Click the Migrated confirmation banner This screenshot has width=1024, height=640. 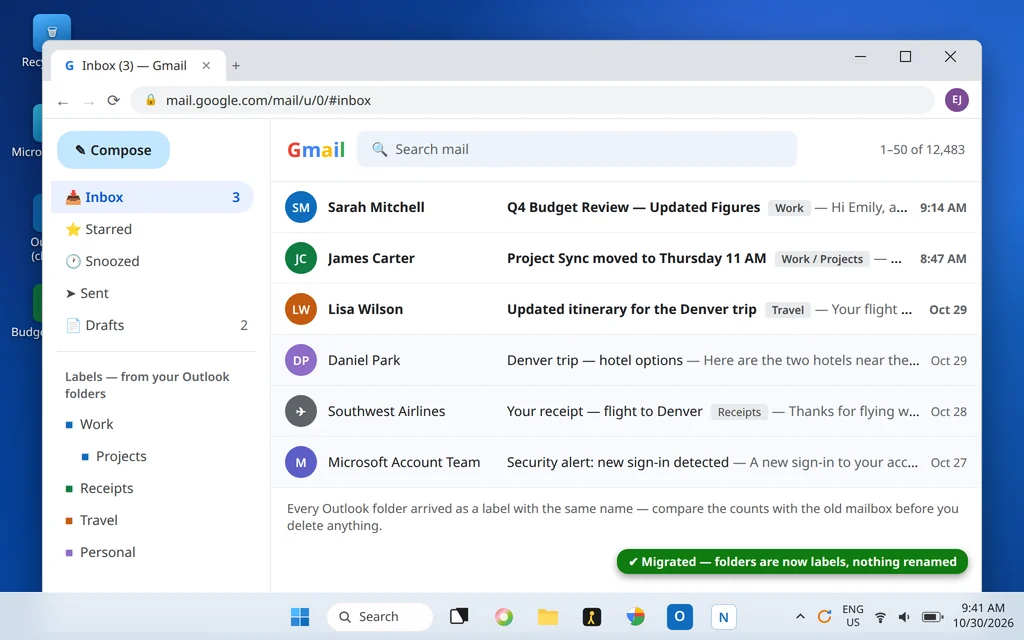792,562
